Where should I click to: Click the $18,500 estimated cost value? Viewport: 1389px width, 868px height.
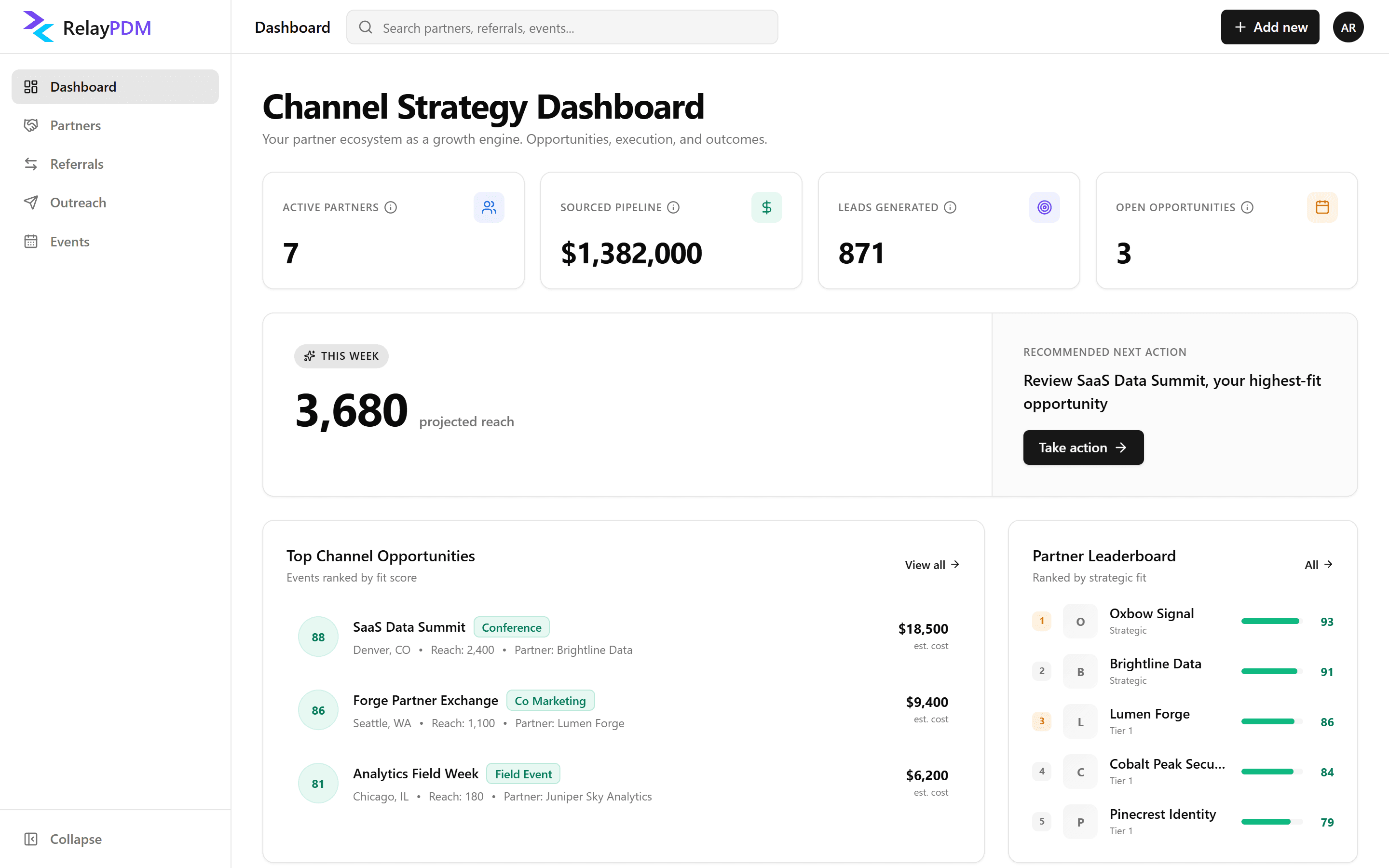923,629
